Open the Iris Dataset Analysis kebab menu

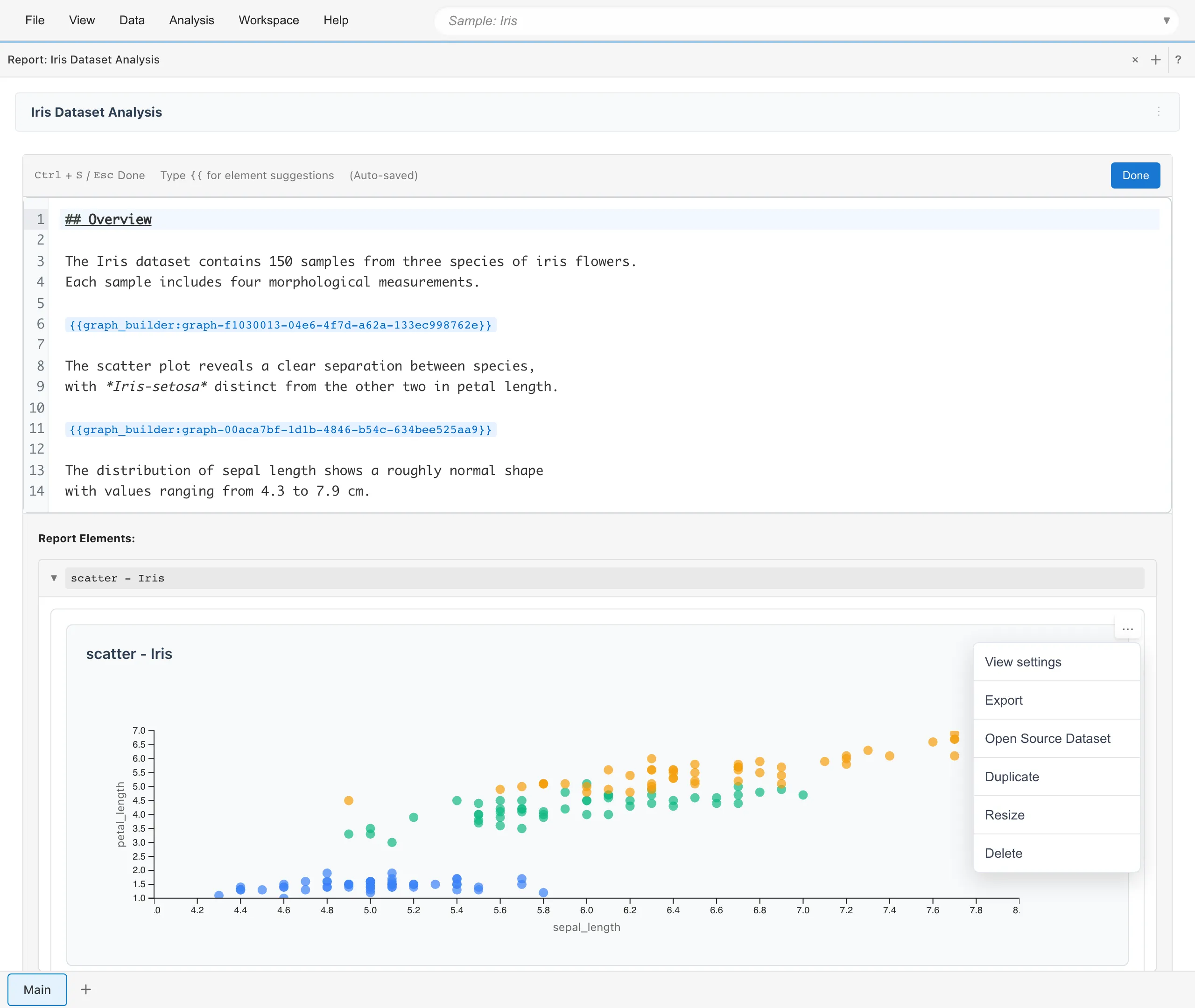click(x=1159, y=112)
